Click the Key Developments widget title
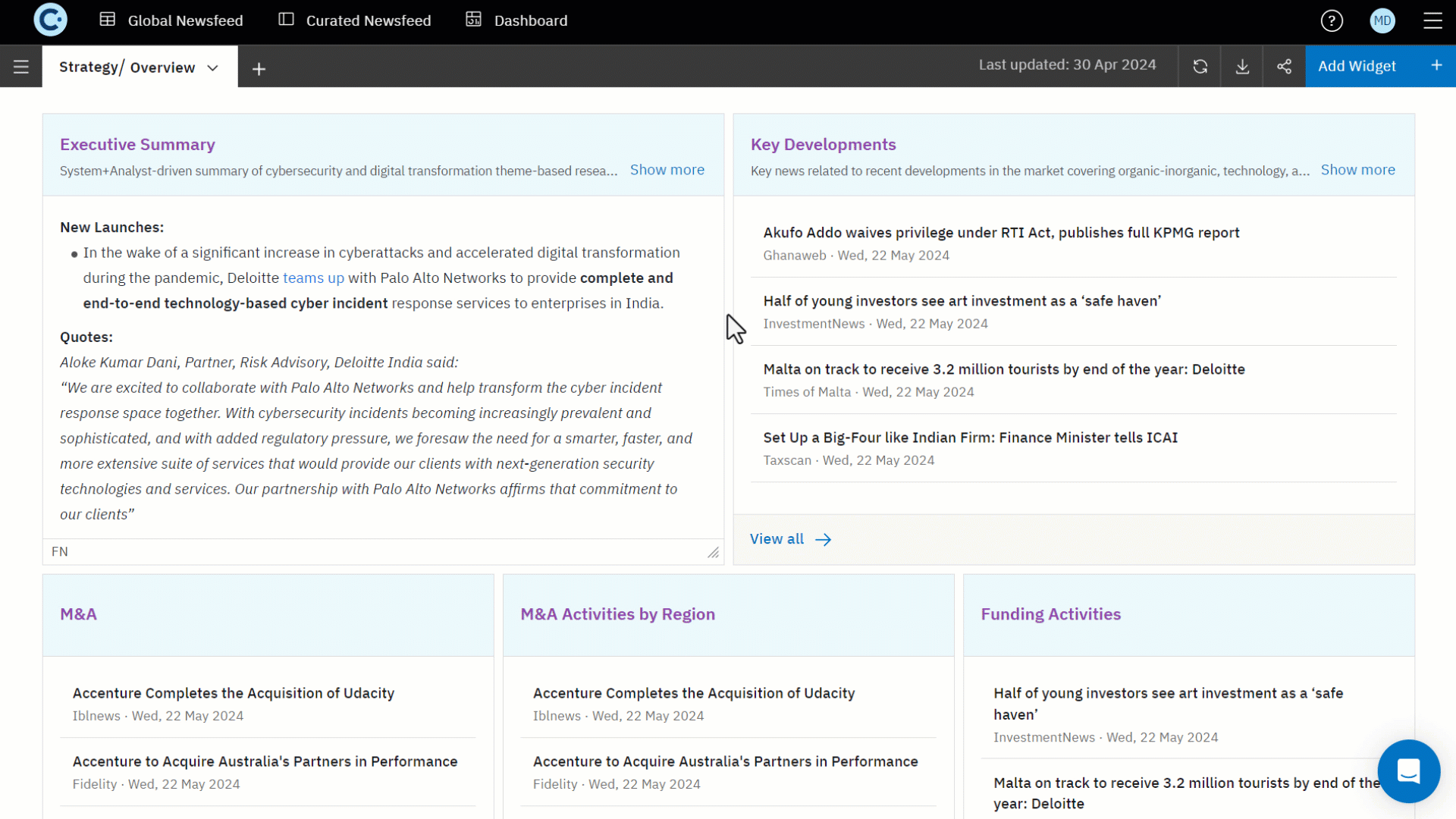This screenshot has height=819, width=1456. pos(823,144)
